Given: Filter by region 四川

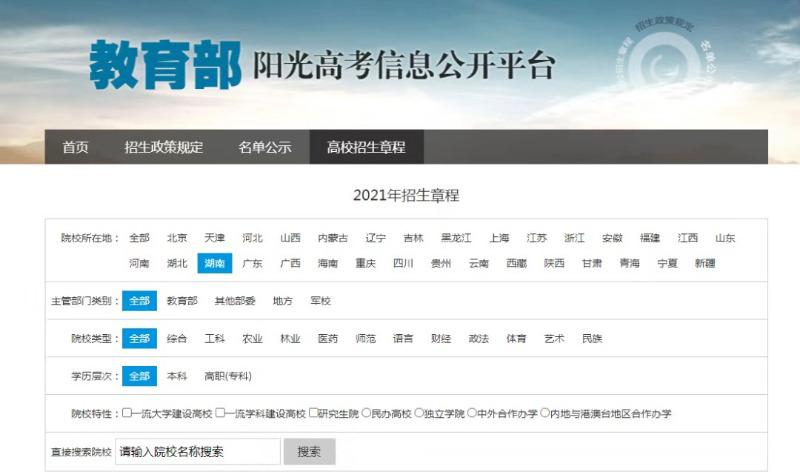Looking at the screenshot, I should tap(403, 263).
